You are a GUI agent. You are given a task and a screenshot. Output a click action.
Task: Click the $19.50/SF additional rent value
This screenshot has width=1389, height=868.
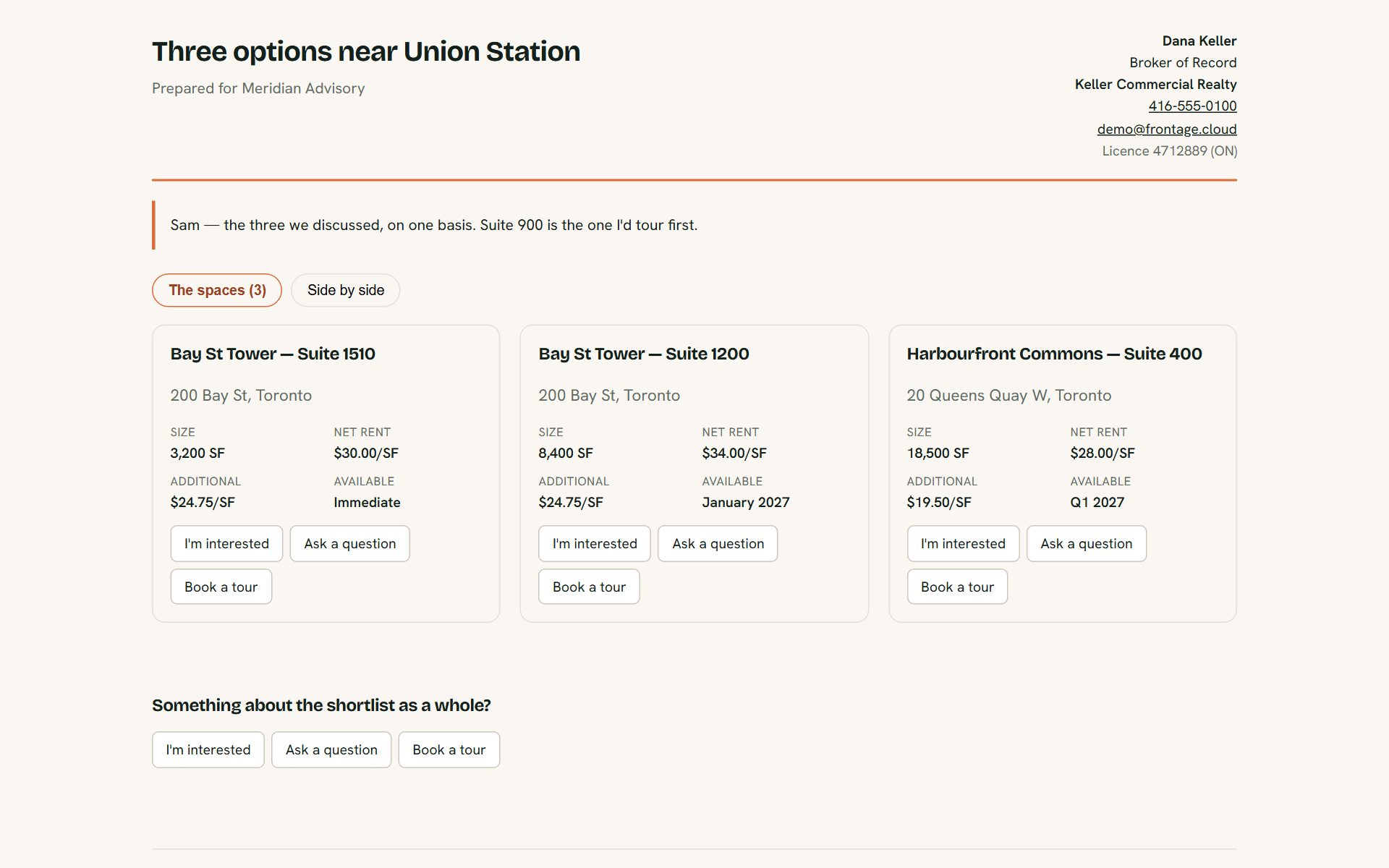coord(939,502)
